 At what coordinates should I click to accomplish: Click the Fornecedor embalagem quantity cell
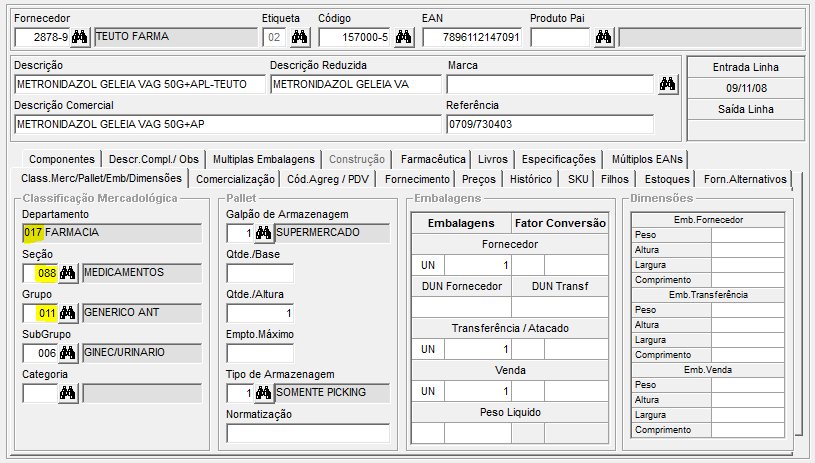pyautogui.click(x=478, y=266)
